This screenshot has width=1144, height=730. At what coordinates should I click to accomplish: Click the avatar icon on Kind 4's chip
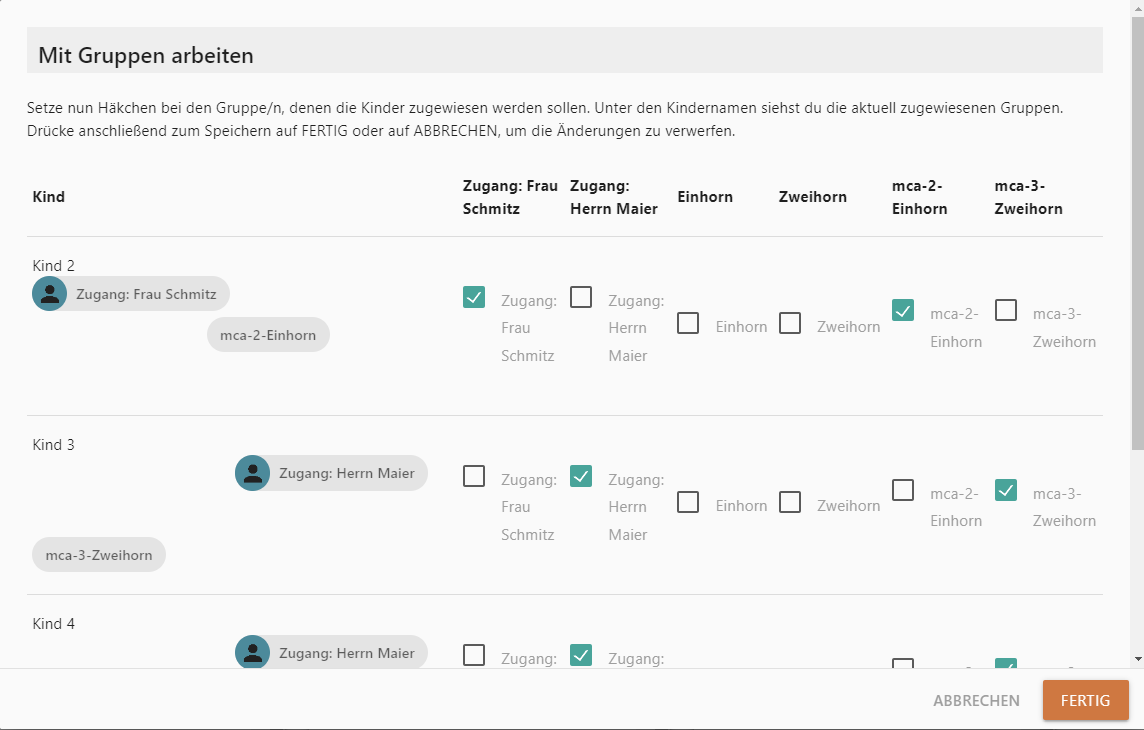[252, 652]
